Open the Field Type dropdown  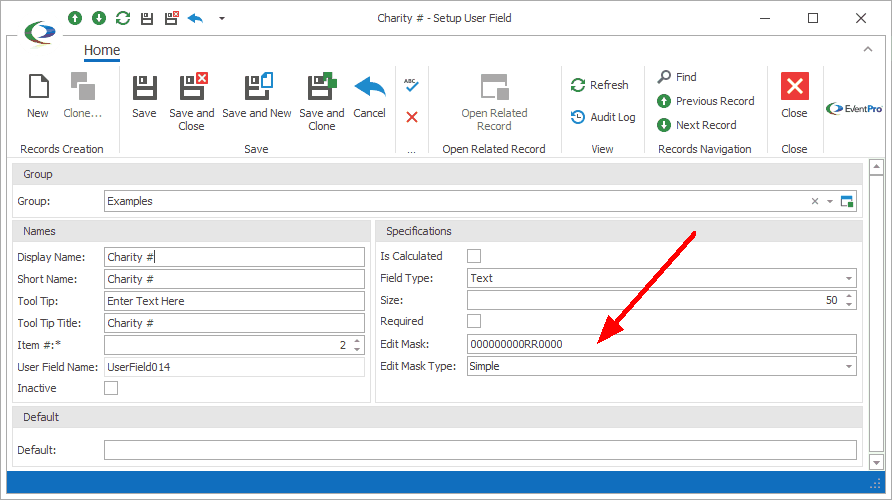pyautogui.click(x=849, y=278)
